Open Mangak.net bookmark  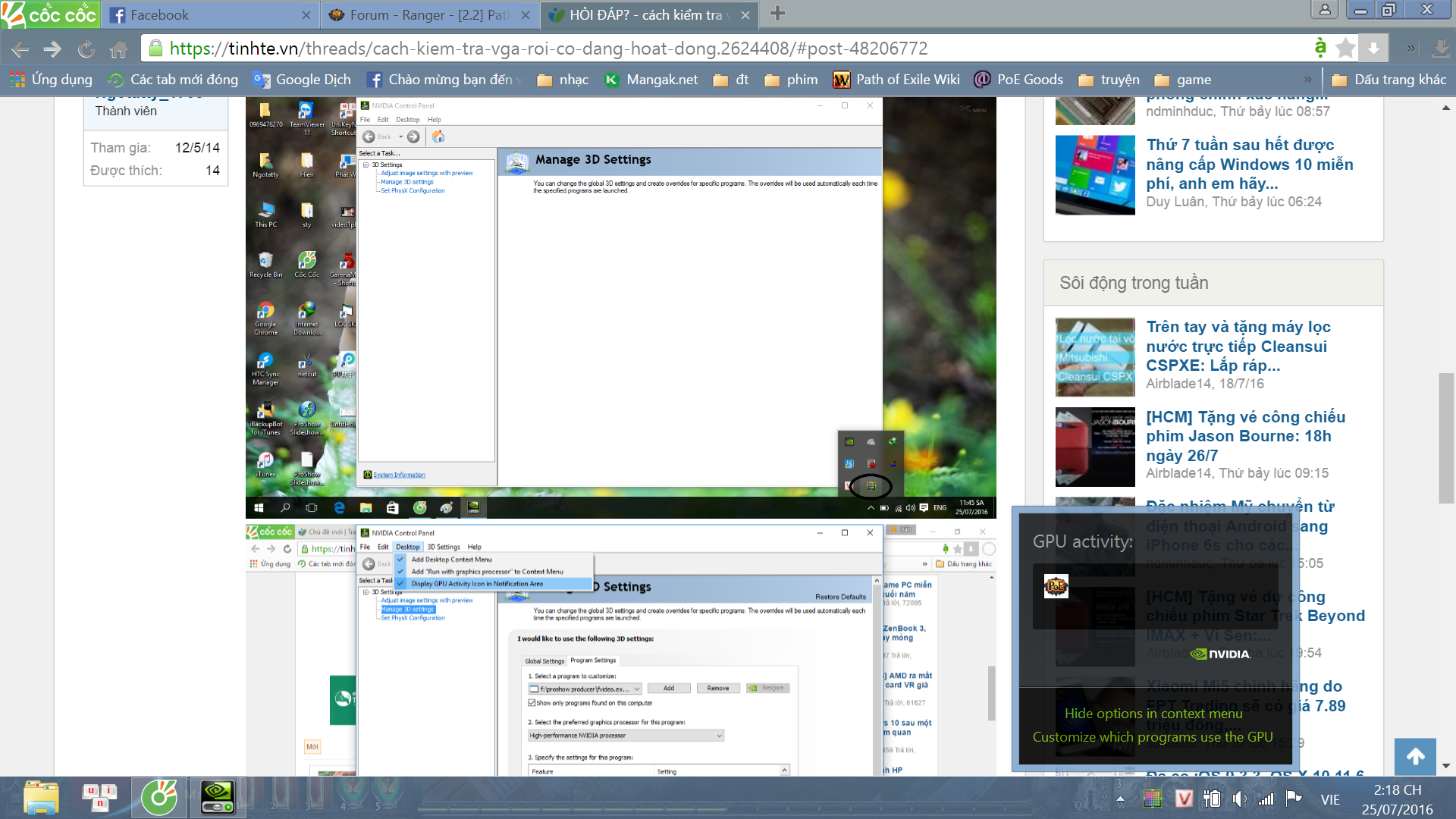pos(651,80)
